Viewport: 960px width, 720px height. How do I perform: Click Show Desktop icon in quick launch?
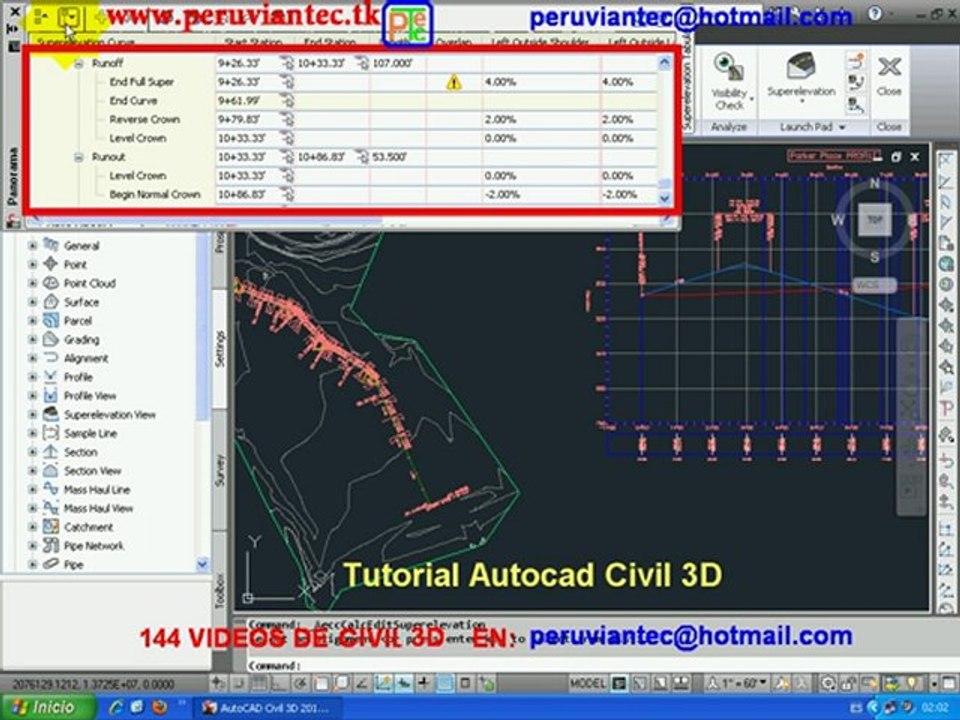click(x=137, y=708)
